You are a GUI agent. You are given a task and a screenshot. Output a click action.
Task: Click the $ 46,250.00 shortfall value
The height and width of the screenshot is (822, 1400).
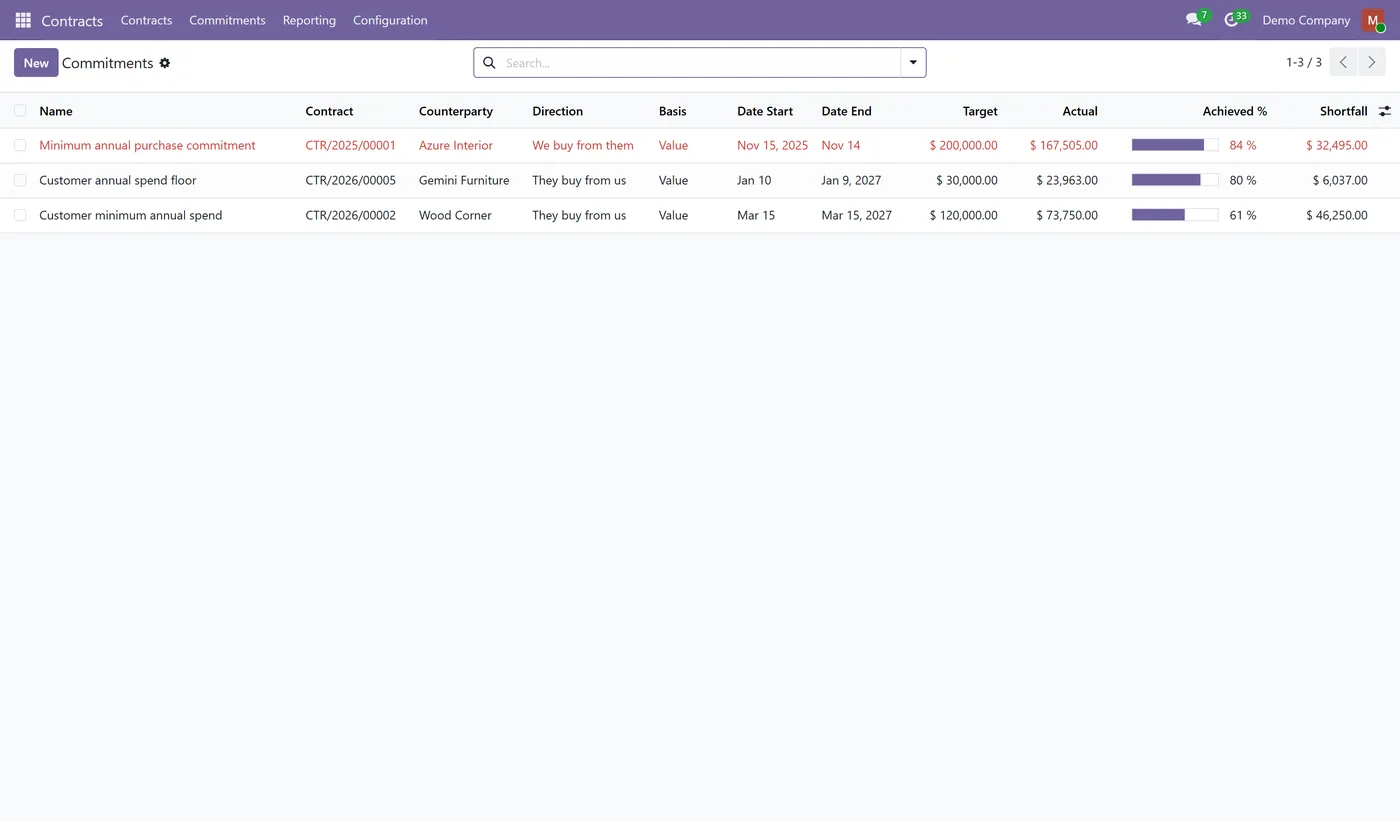tap(1337, 215)
